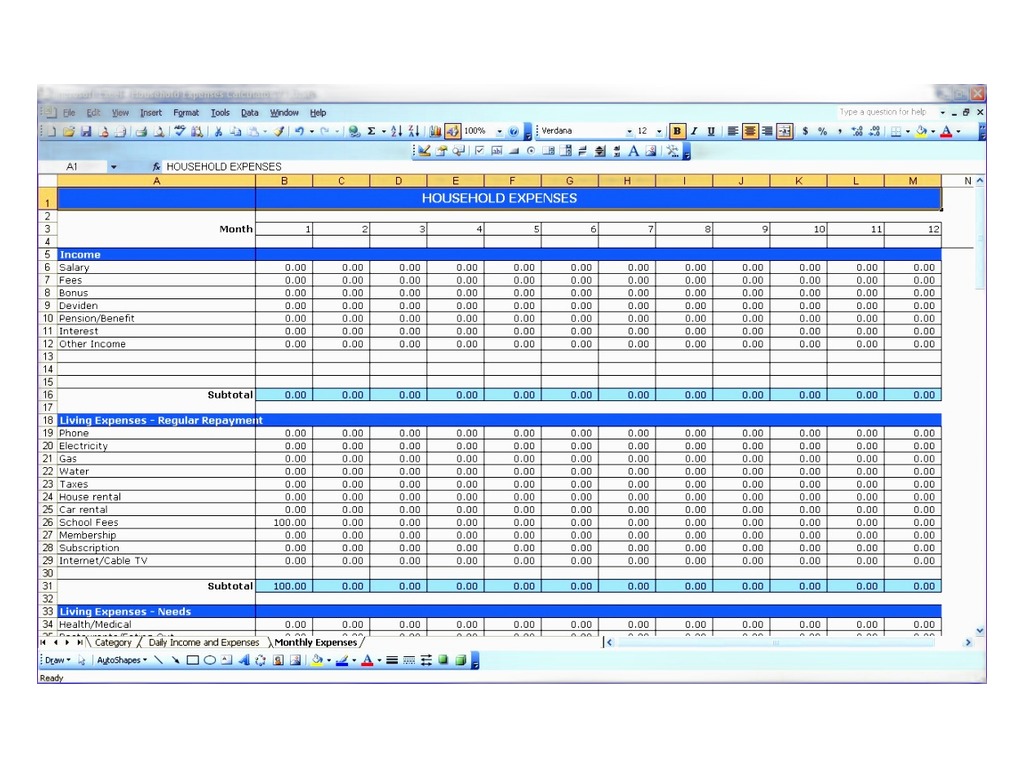
Task: Open the Insert menu
Action: [x=151, y=113]
